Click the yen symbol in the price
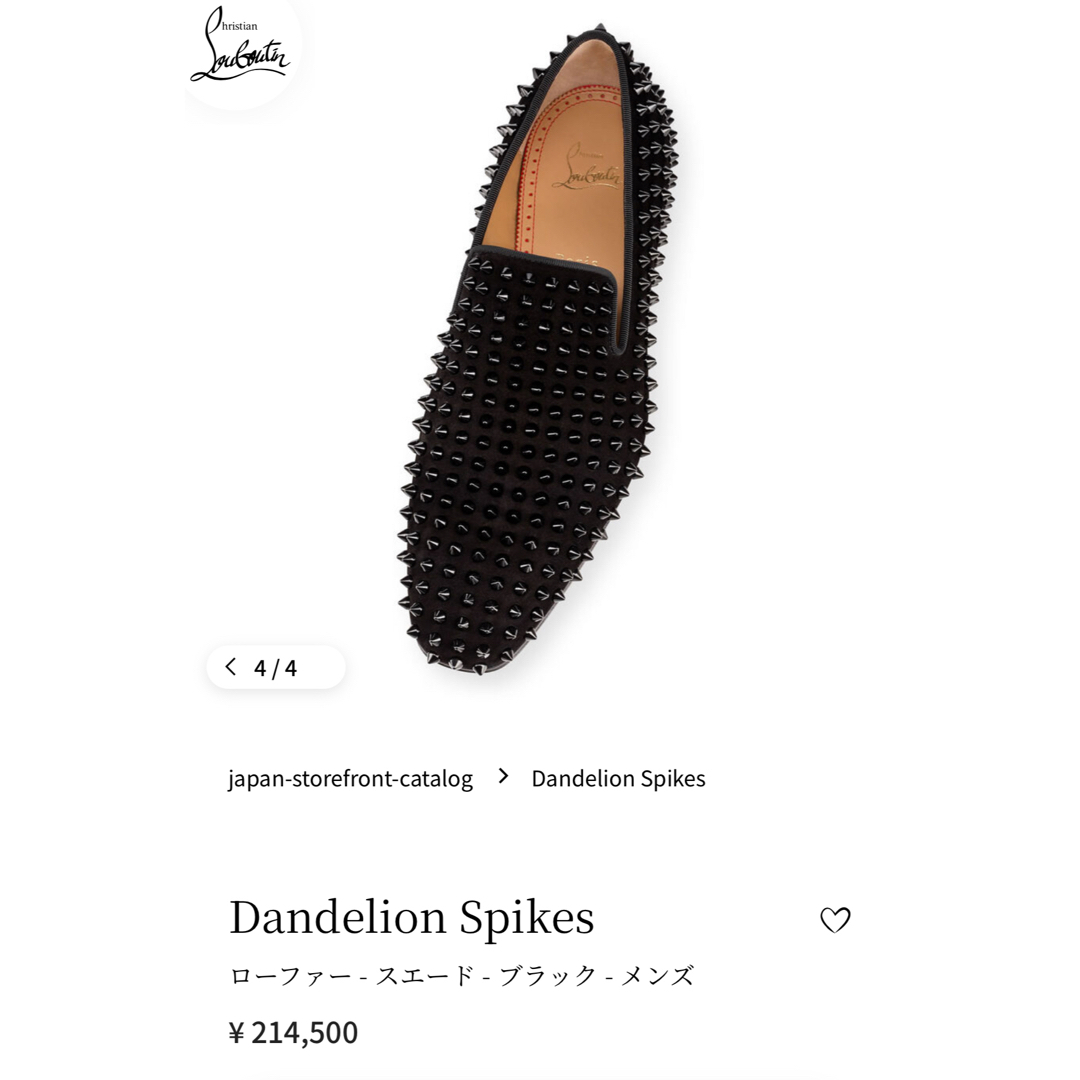 (x=236, y=1032)
